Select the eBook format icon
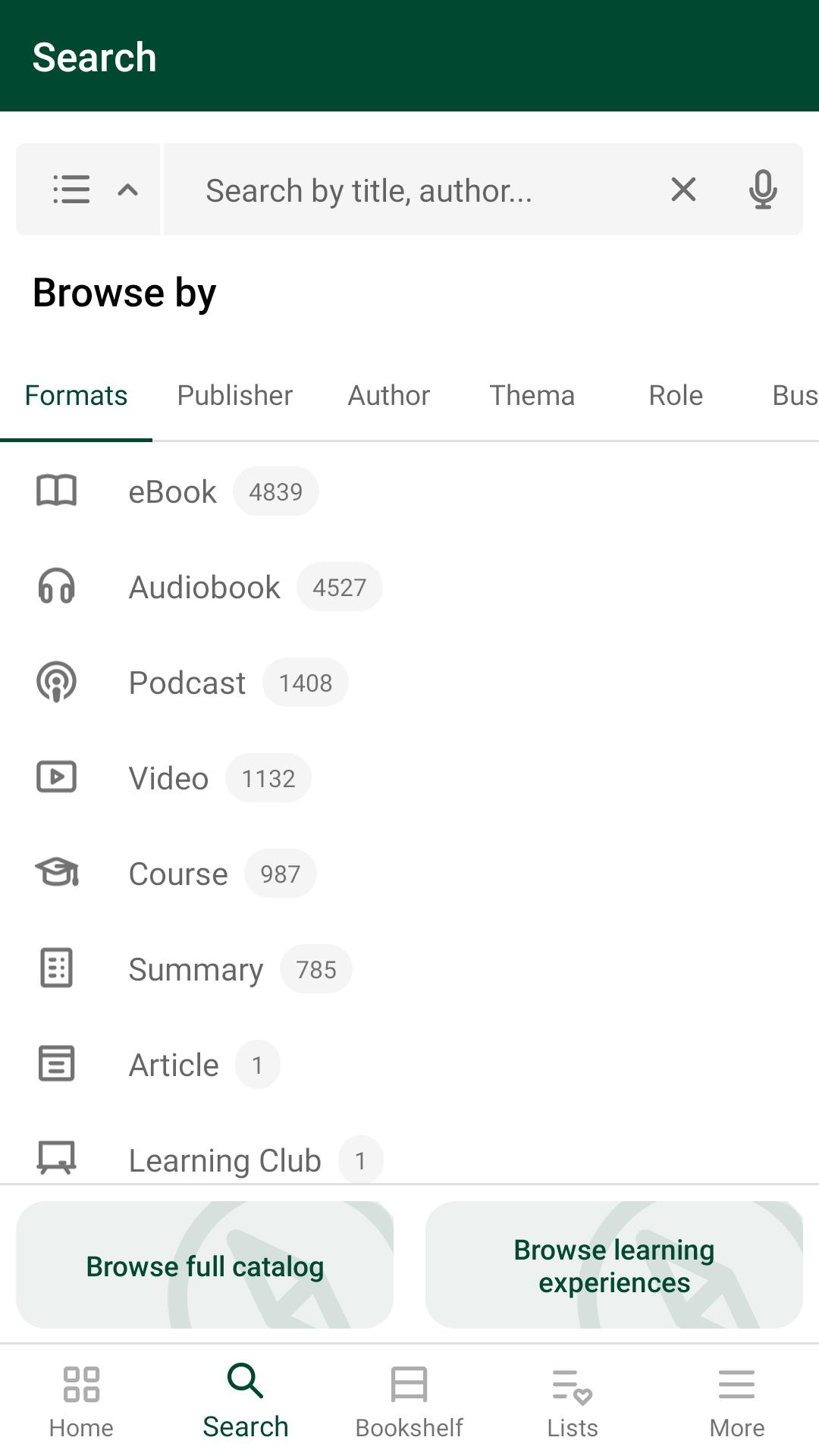The height and width of the screenshot is (1456, 819). [x=57, y=491]
